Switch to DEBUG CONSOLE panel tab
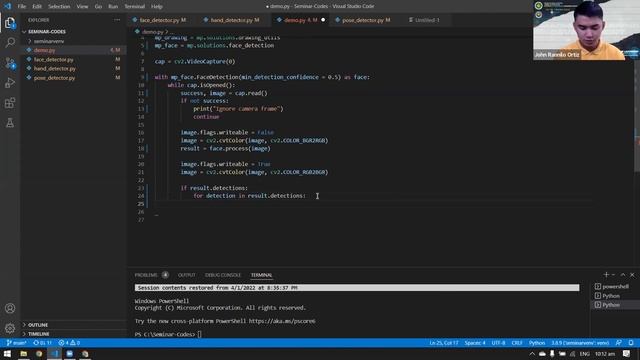 point(223,275)
